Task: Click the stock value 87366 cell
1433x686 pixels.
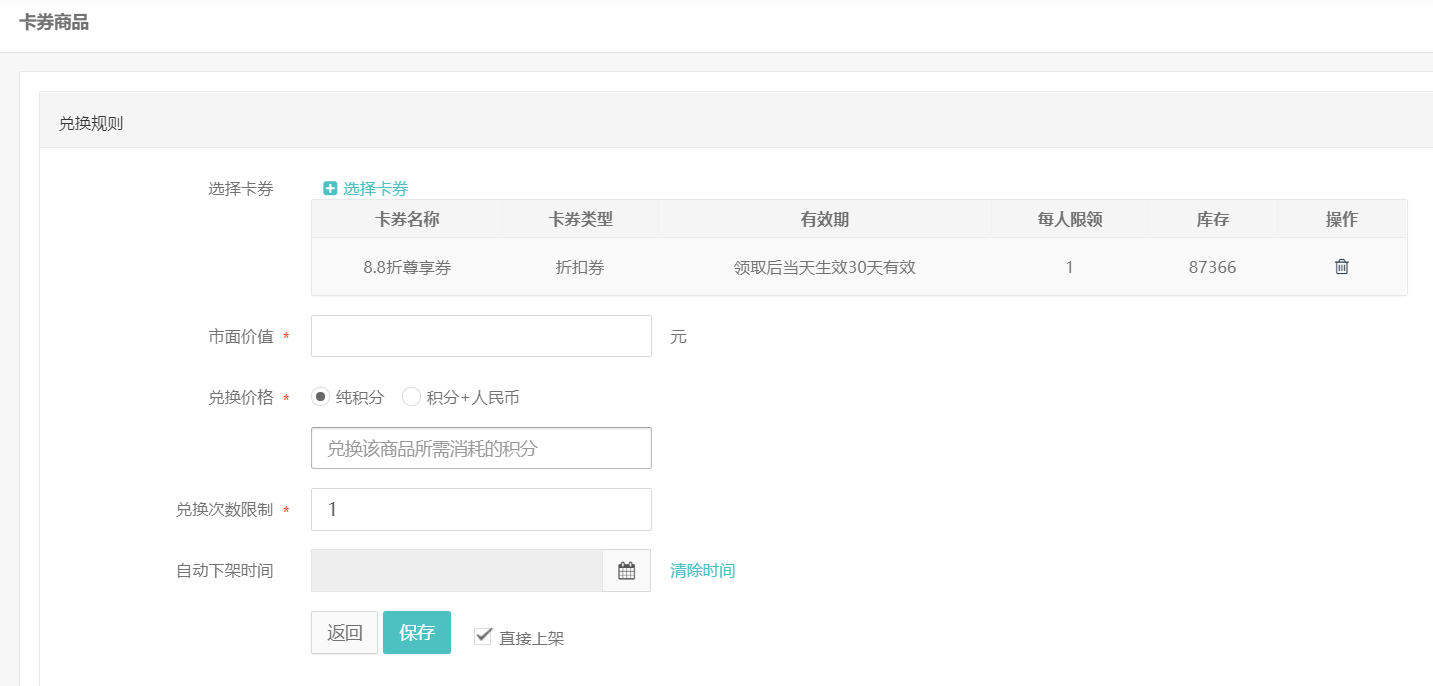Action: 1212,267
